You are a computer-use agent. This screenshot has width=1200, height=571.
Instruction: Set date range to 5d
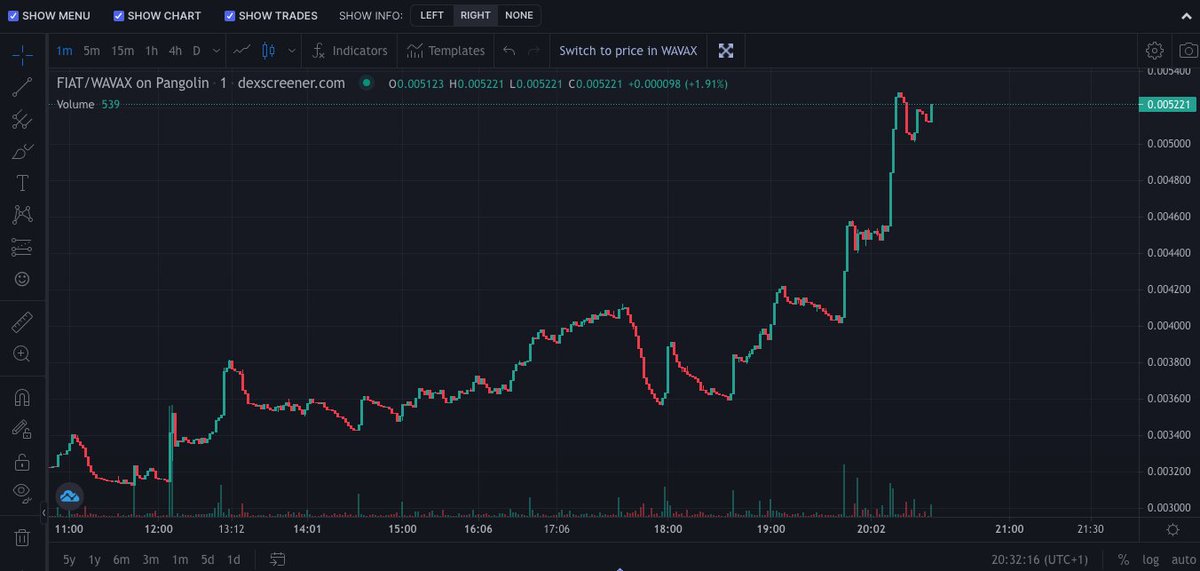click(207, 559)
